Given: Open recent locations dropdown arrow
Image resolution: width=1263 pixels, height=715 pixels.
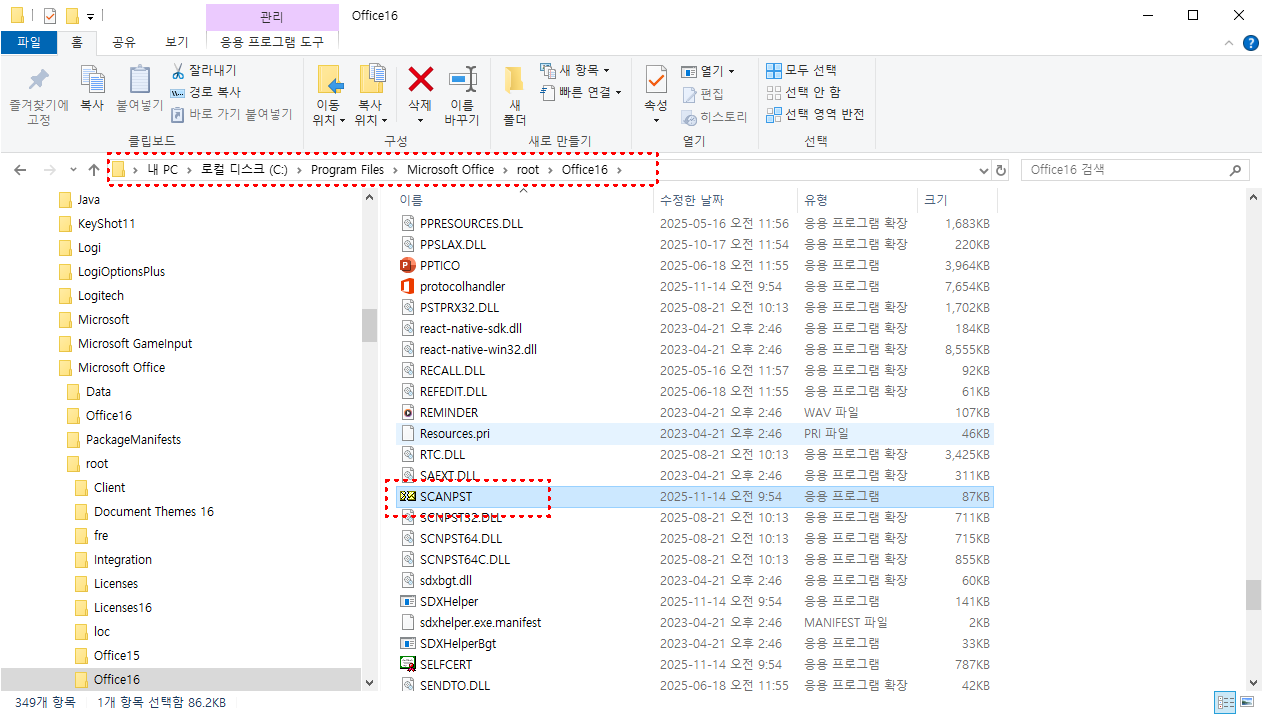Looking at the screenshot, I should 71,170.
